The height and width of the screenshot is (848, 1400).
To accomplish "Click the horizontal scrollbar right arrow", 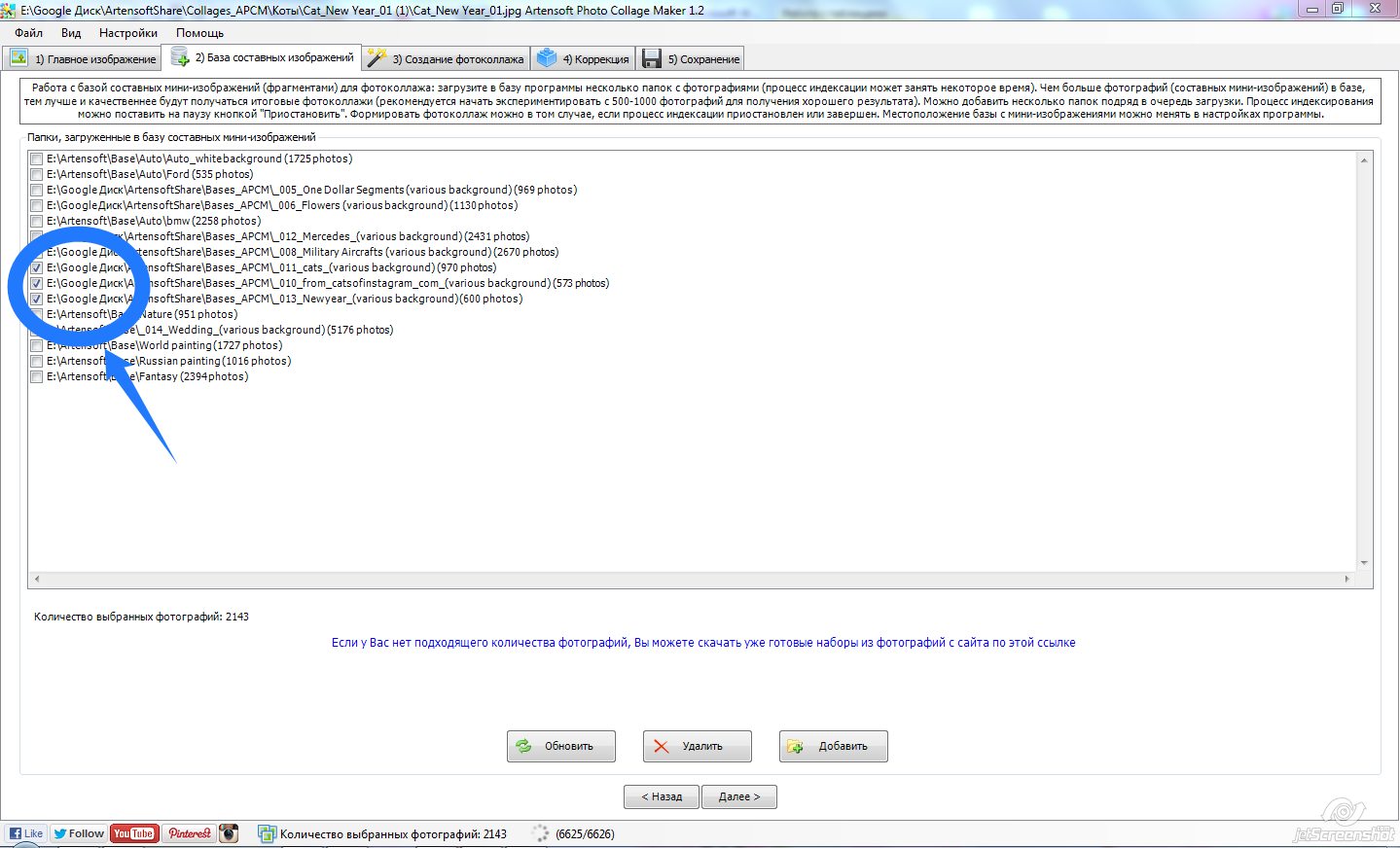I will pyautogui.click(x=1347, y=579).
